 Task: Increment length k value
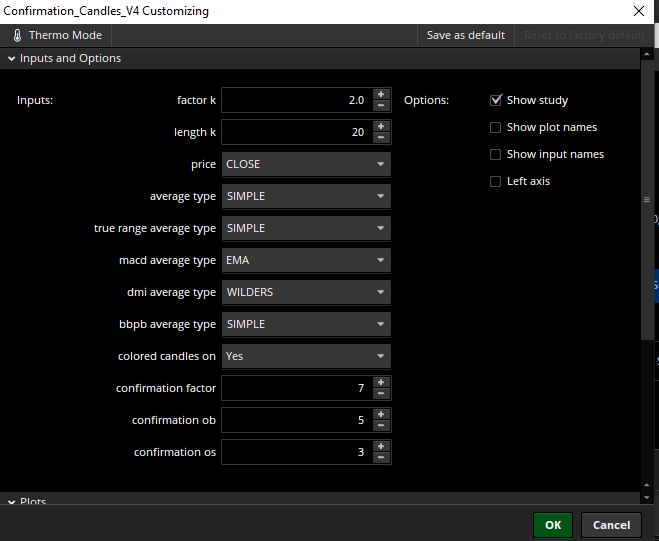click(x=381, y=126)
